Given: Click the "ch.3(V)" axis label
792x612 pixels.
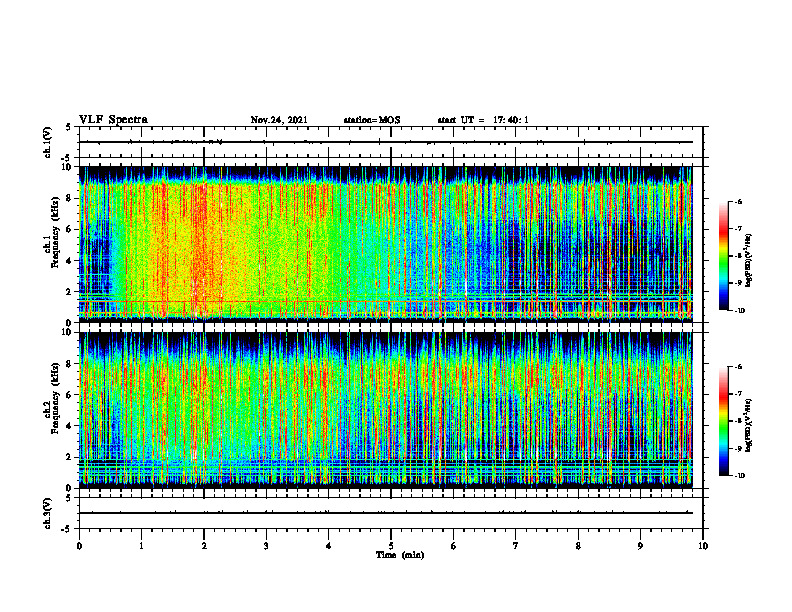Looking at the screenshot, I should [x=48, y=513].
